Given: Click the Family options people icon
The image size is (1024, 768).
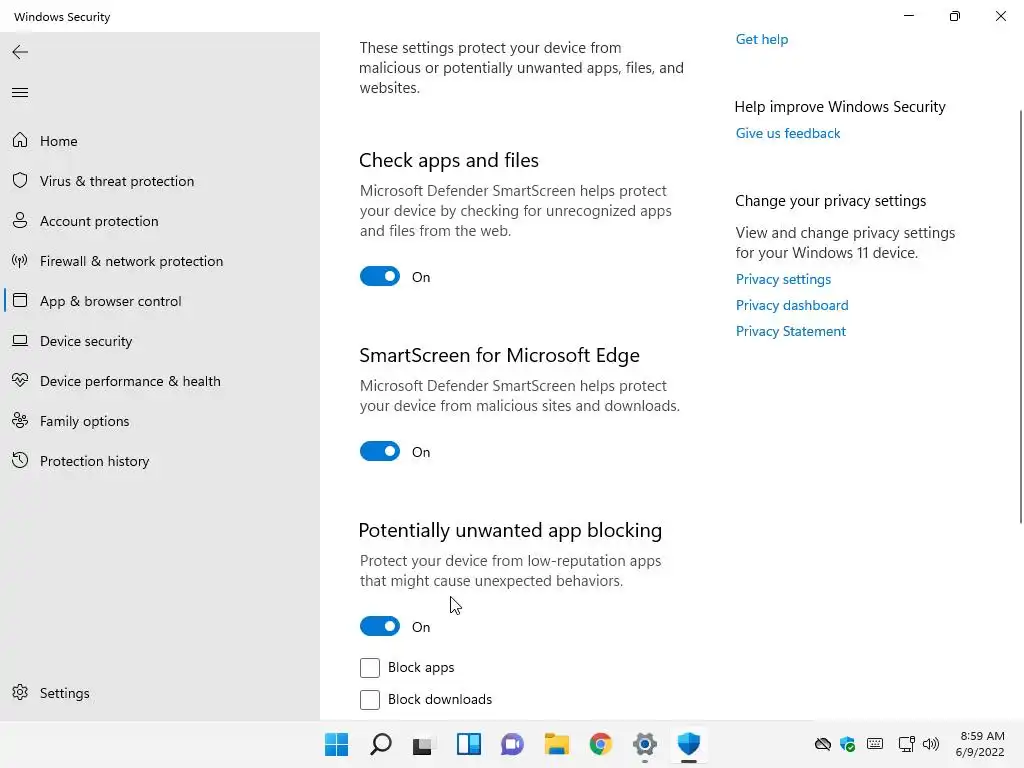Looking at the screenshot, I should pos(20,421).
